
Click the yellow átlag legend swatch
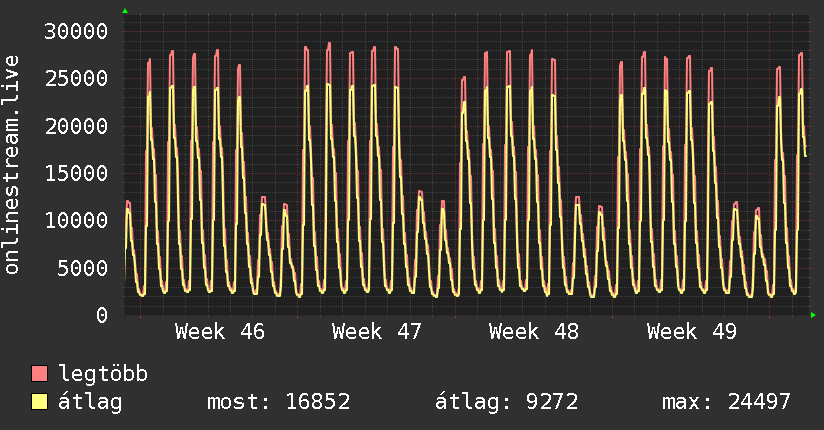(x=39, y=402)
